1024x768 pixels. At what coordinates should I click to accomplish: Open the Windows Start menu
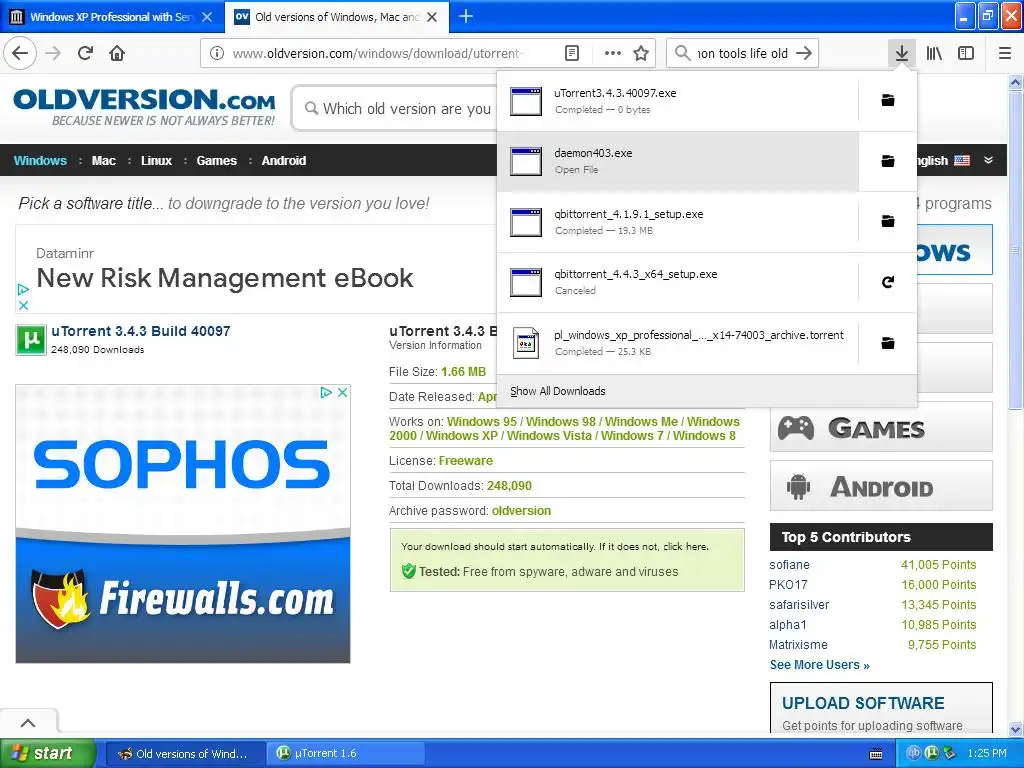click(47, 753)
